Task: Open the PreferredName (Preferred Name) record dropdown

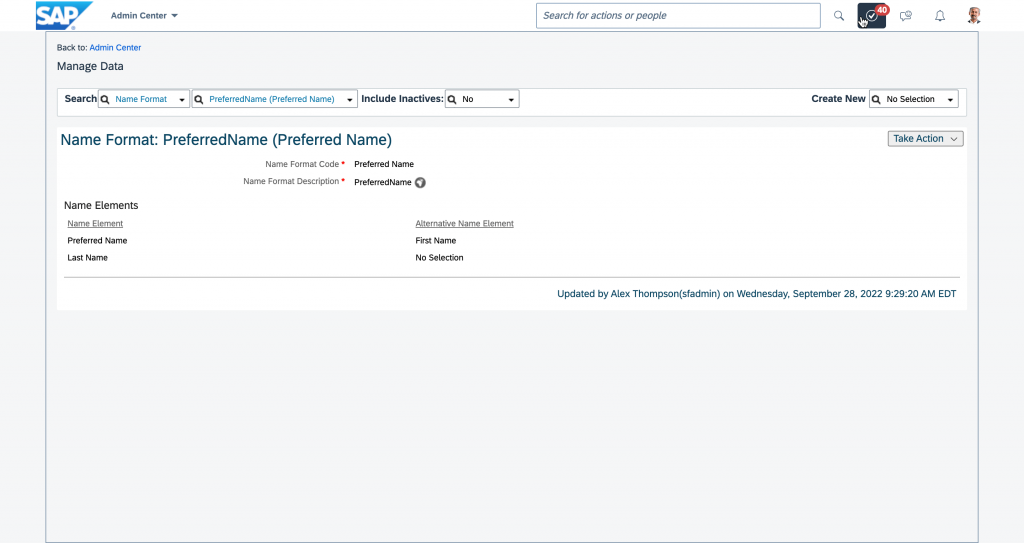Action: [x=275, y=99]
